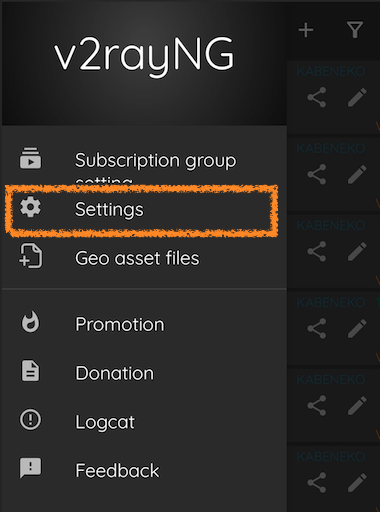Share the last KABENEKO server
This screenshot has width=380, height=512.
[317, 482]
